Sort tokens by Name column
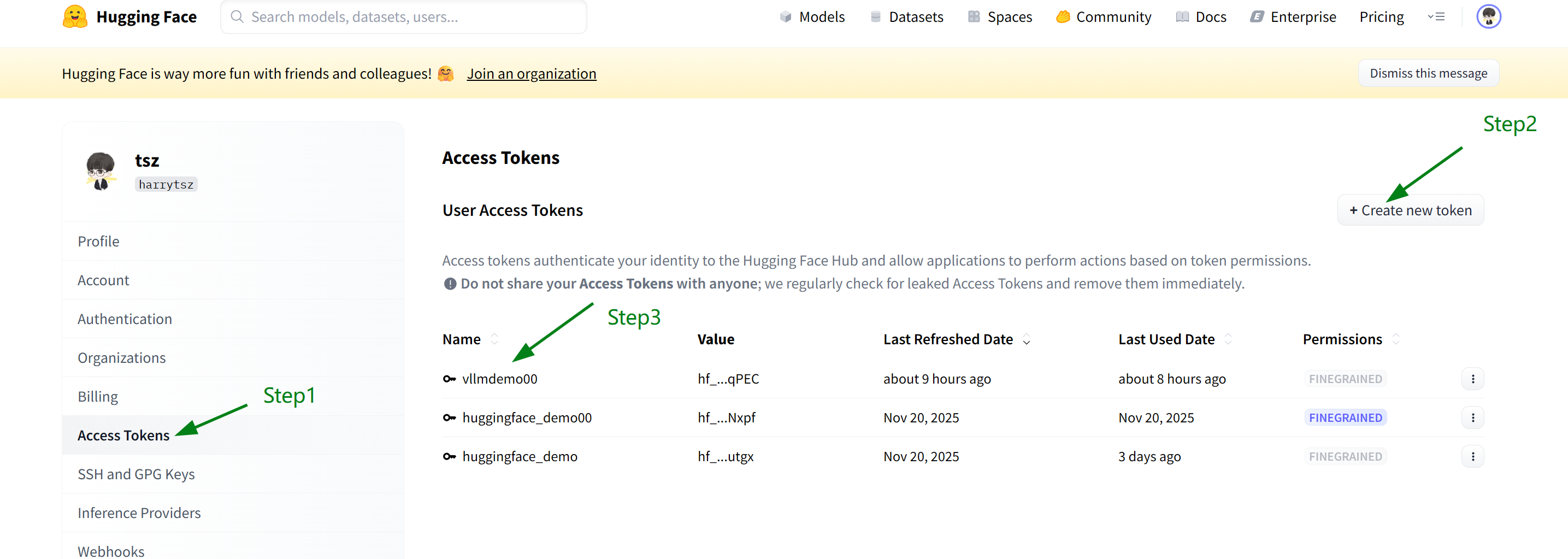The width and height of the screenshot is (1568, 559). tap(494, 339)
